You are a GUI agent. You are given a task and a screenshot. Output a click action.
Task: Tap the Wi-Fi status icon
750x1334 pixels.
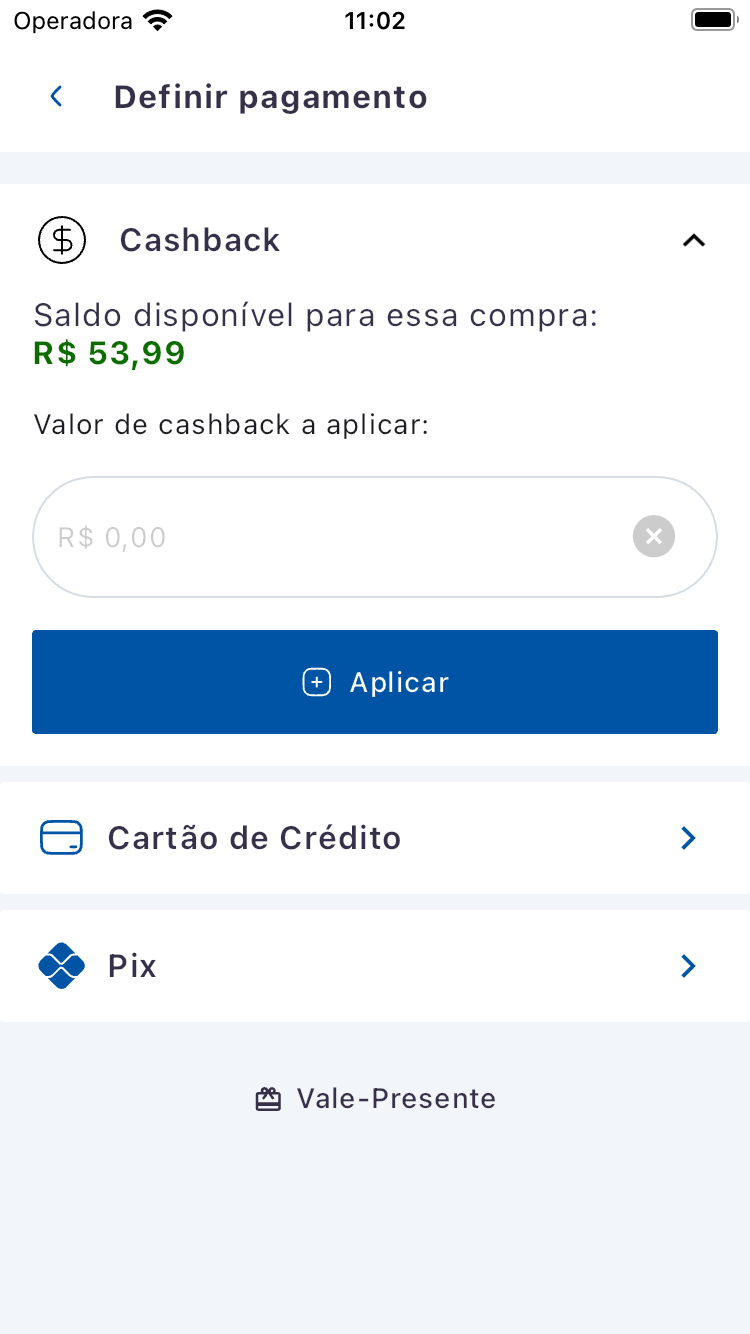tap(157, 20)
